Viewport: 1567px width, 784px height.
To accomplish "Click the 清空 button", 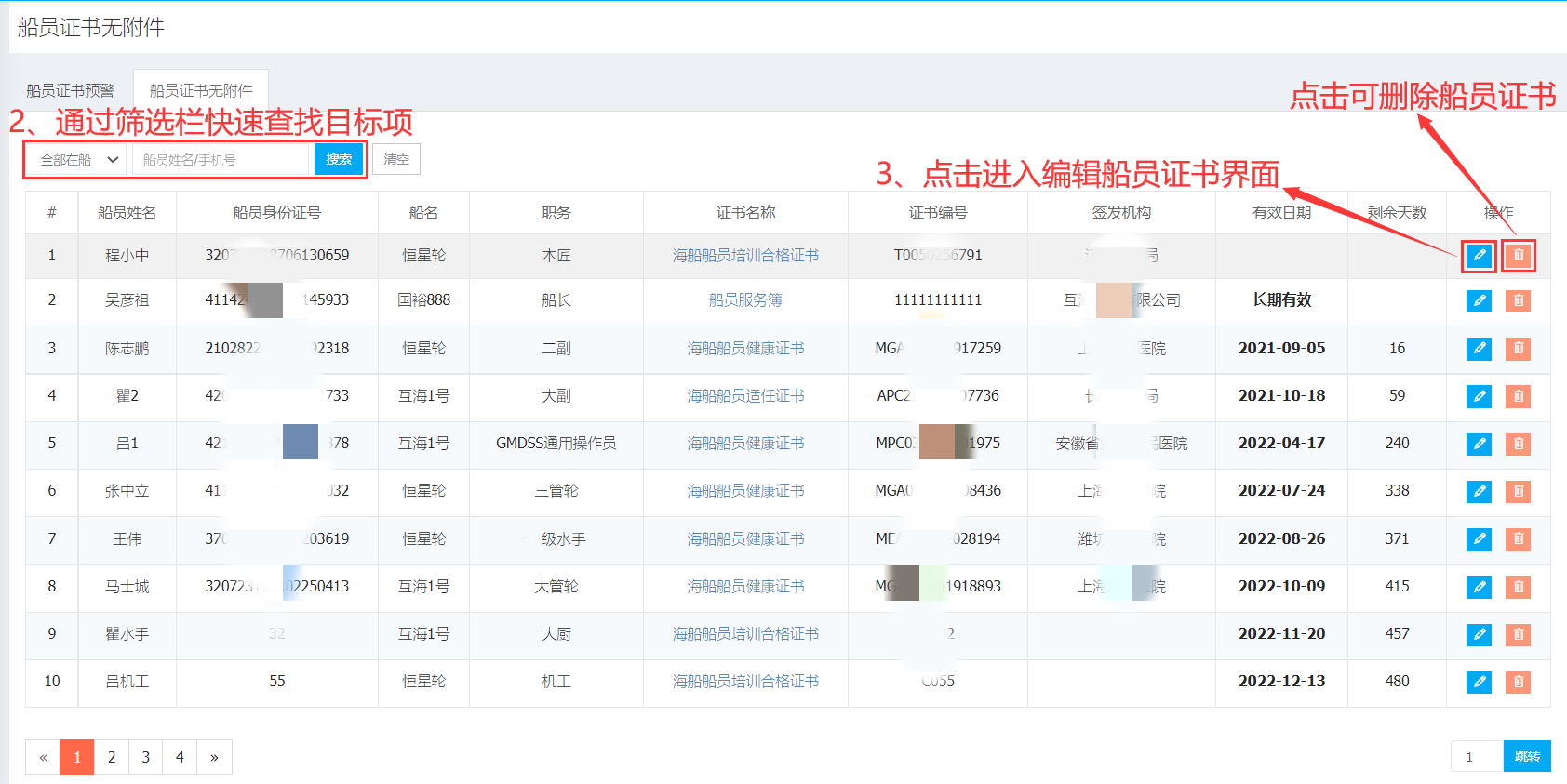I will pos(396,159).
